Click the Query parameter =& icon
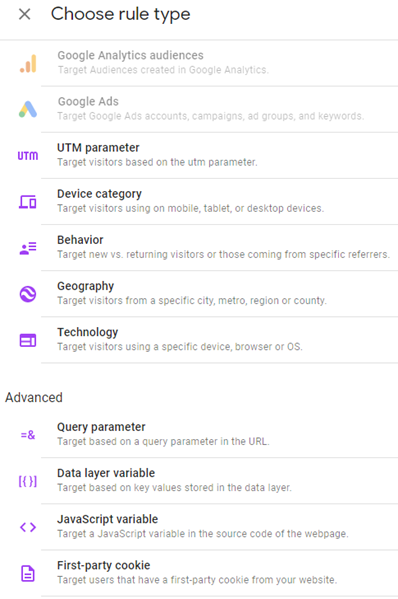The width and height of the screenshot is (398, 599). [x=28, y=435]
